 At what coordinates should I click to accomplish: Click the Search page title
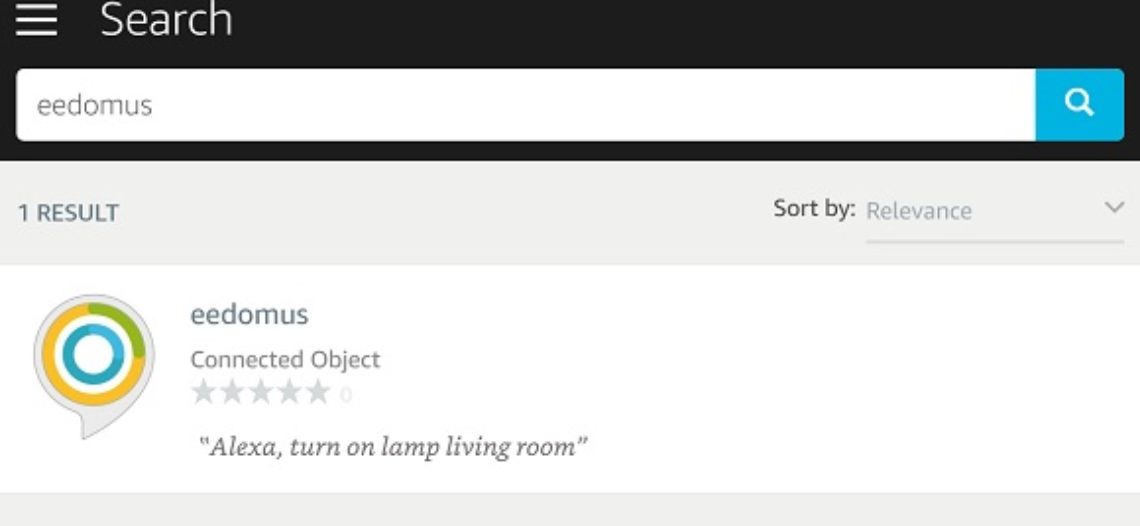point(166,20)
